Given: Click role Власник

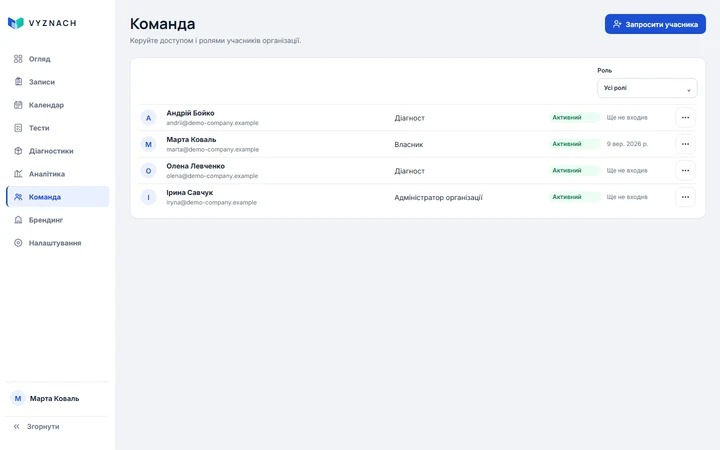Looking at the screenshot, I should tap(409, 144).
